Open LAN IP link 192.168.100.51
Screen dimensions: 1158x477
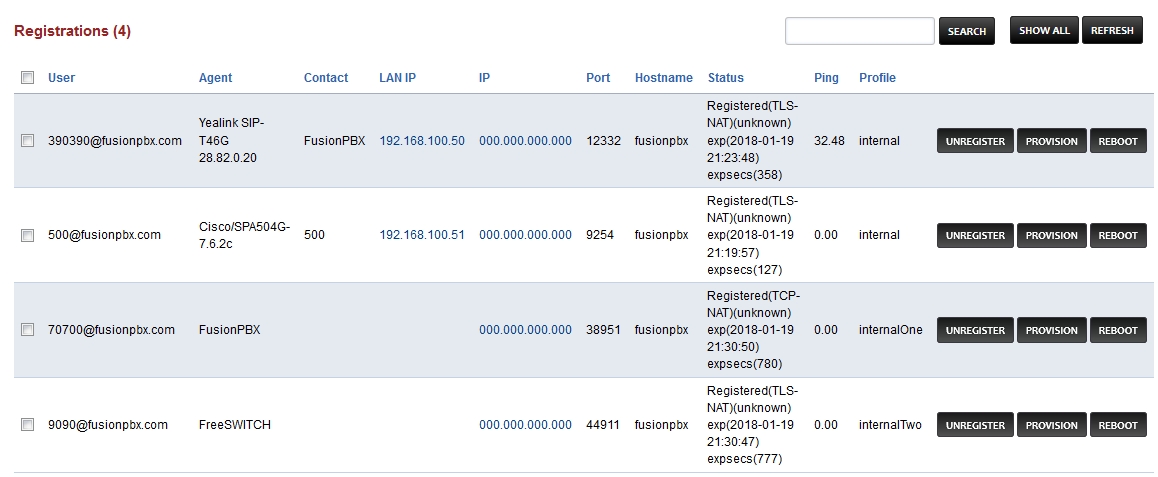click(x=422, y=235)
